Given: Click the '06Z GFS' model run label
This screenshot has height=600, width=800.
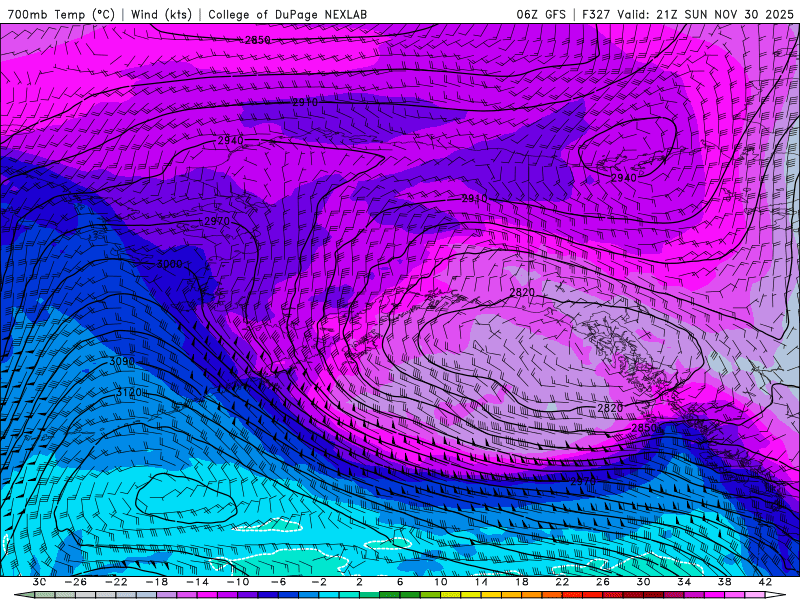Looking at the screenshot, I should (541, 14).
